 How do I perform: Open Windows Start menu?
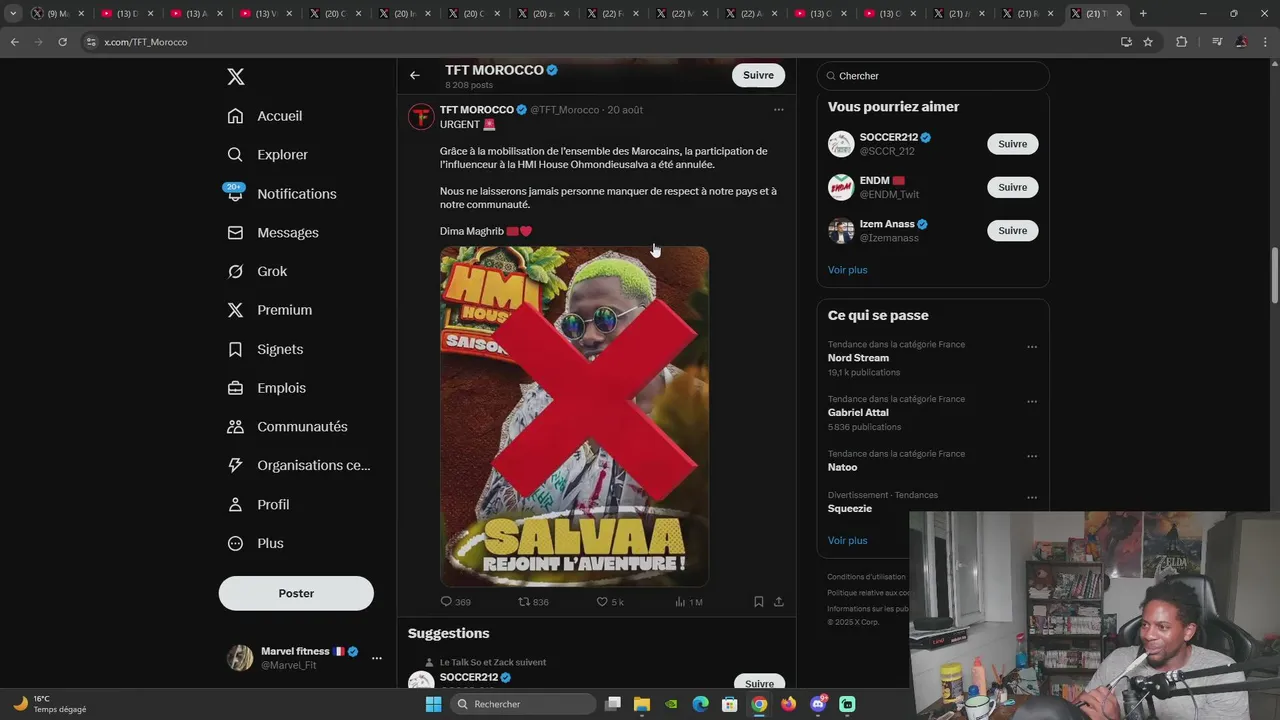tap(433, 704)
